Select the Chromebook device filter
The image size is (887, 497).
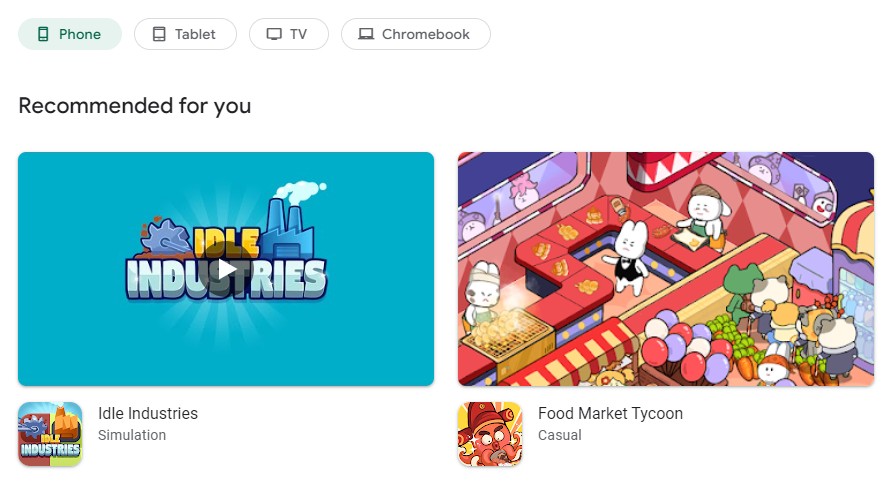416,34
